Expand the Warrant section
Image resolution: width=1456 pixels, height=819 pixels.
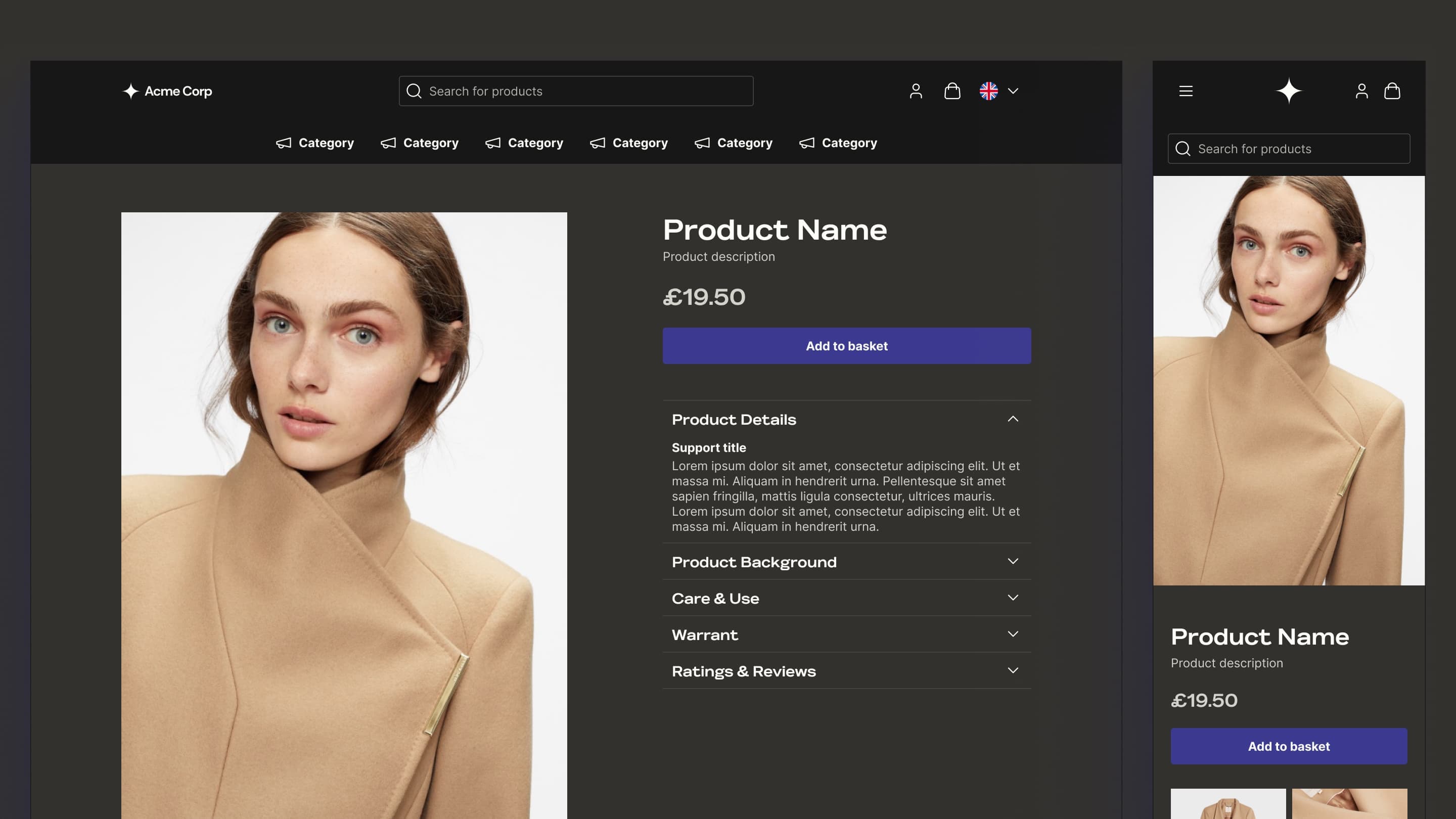[x=1012, y=634]
